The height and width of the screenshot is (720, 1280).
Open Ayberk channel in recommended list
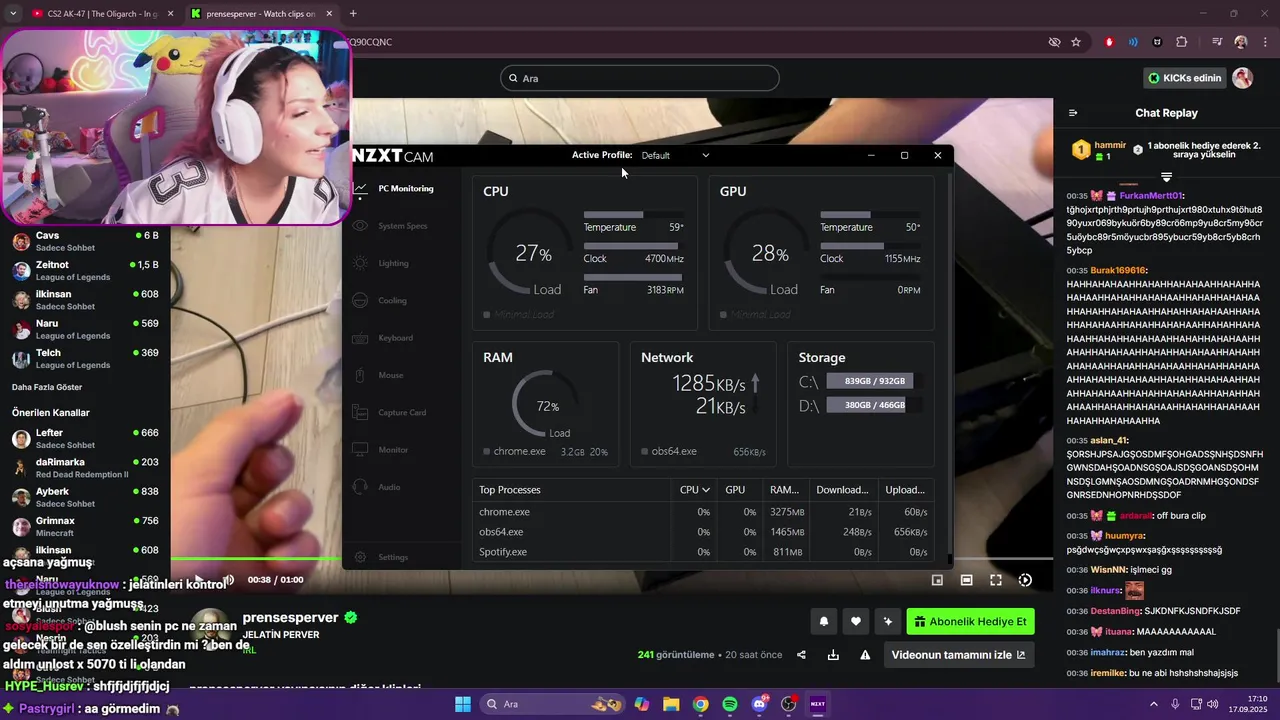click(x=85, y=497)
